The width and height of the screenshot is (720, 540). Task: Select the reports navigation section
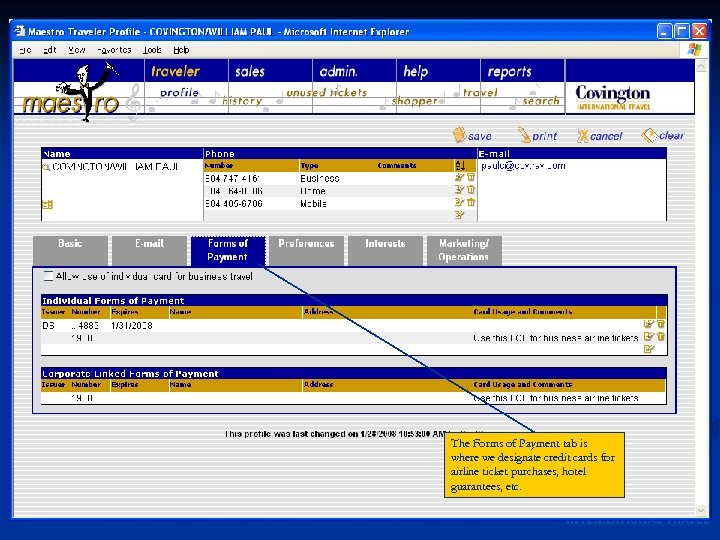(509, 71)
